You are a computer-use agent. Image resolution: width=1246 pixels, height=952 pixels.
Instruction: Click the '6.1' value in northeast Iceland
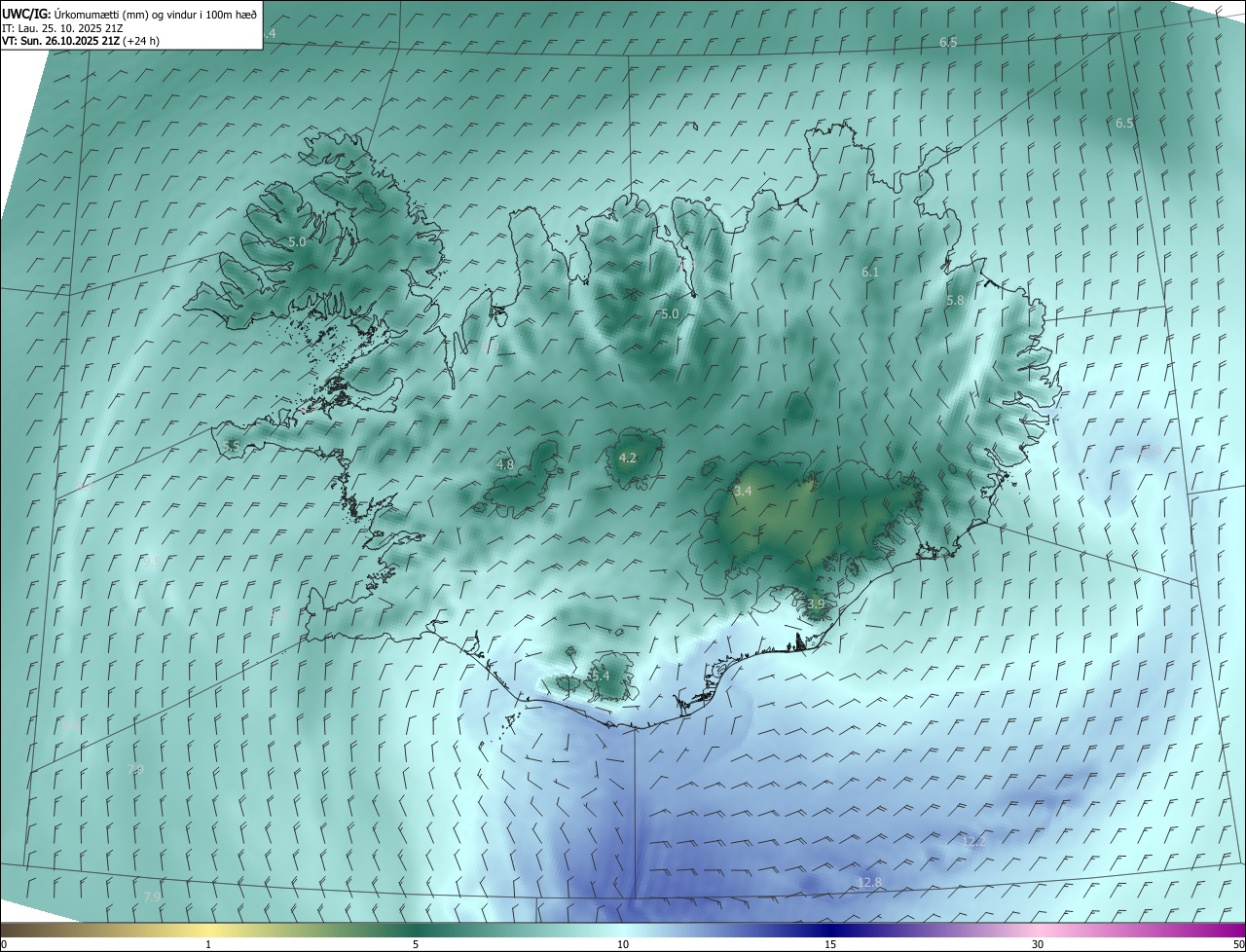pyautogui.click(x=870, y=273)
